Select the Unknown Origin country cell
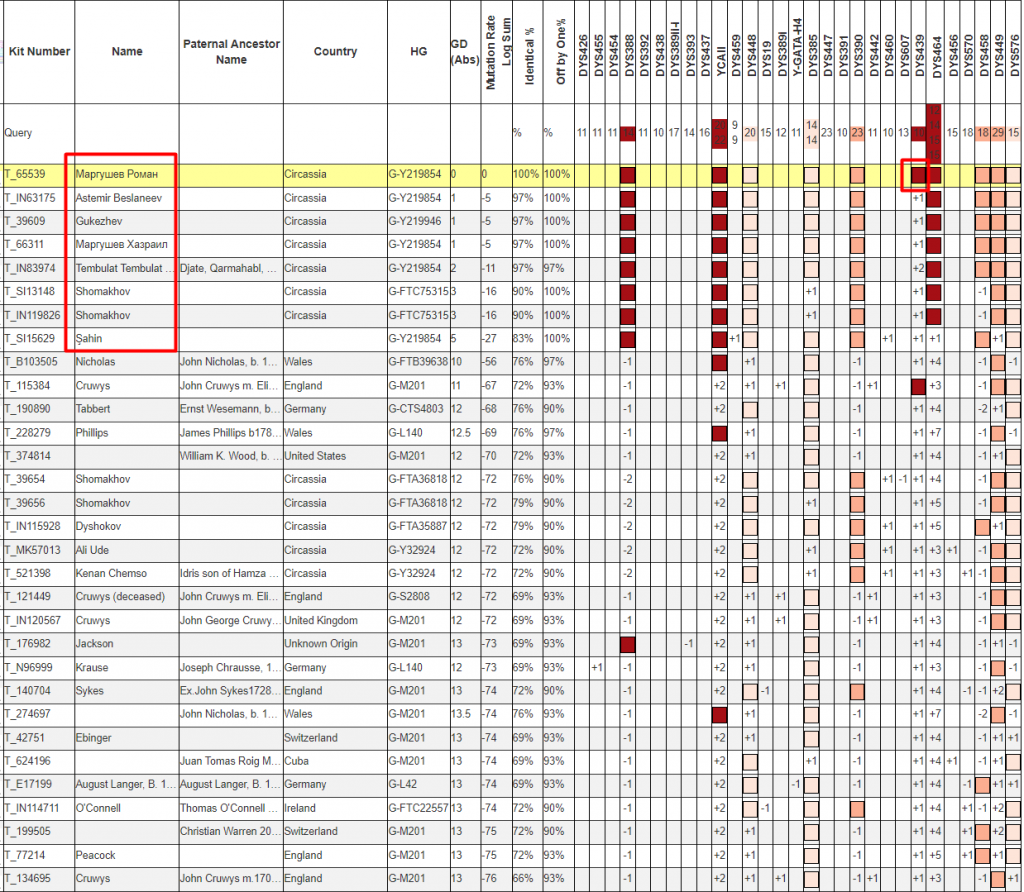This screenshot has width=1024, height=892. (x=321, y=644)
